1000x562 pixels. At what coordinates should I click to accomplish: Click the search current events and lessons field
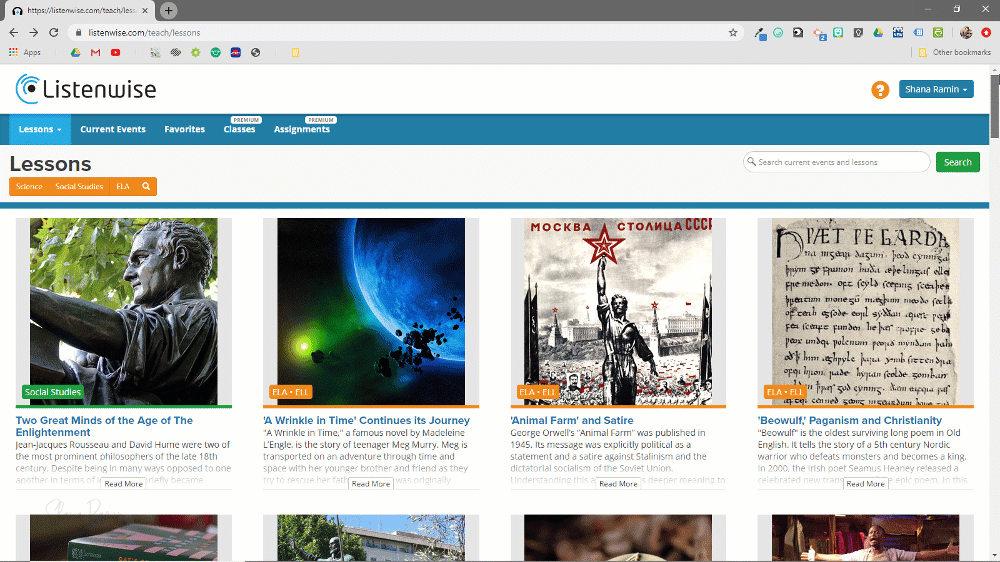click(836, 162)
